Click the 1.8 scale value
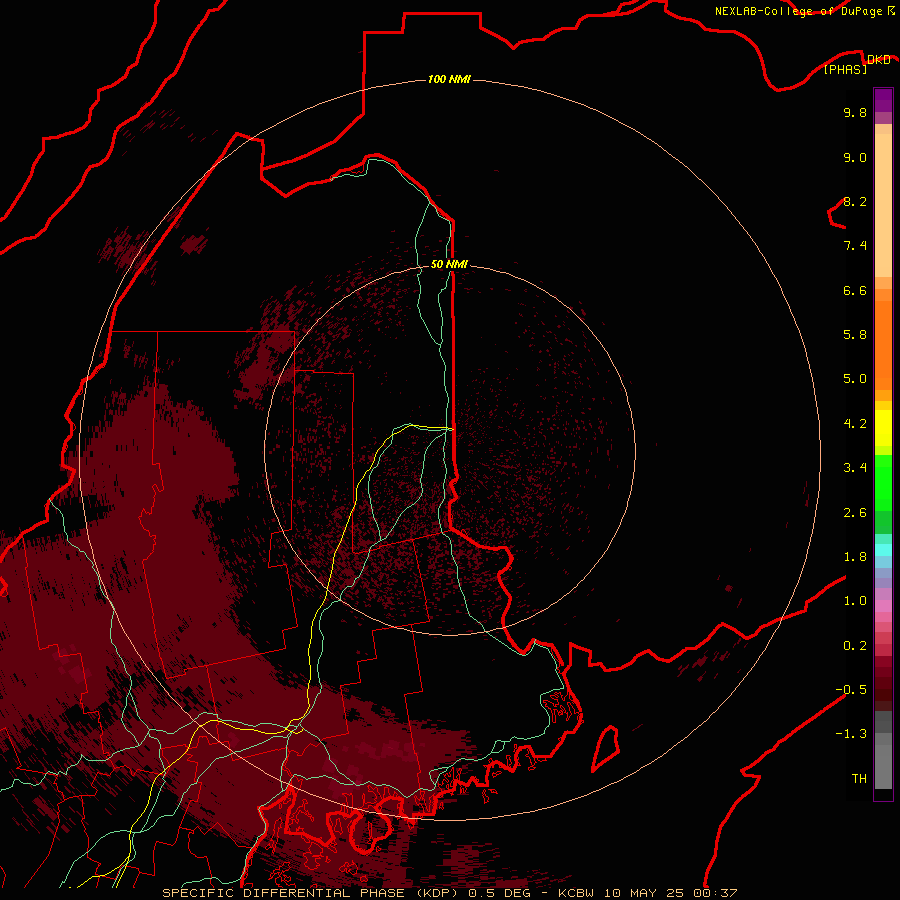 coord(855,557)
